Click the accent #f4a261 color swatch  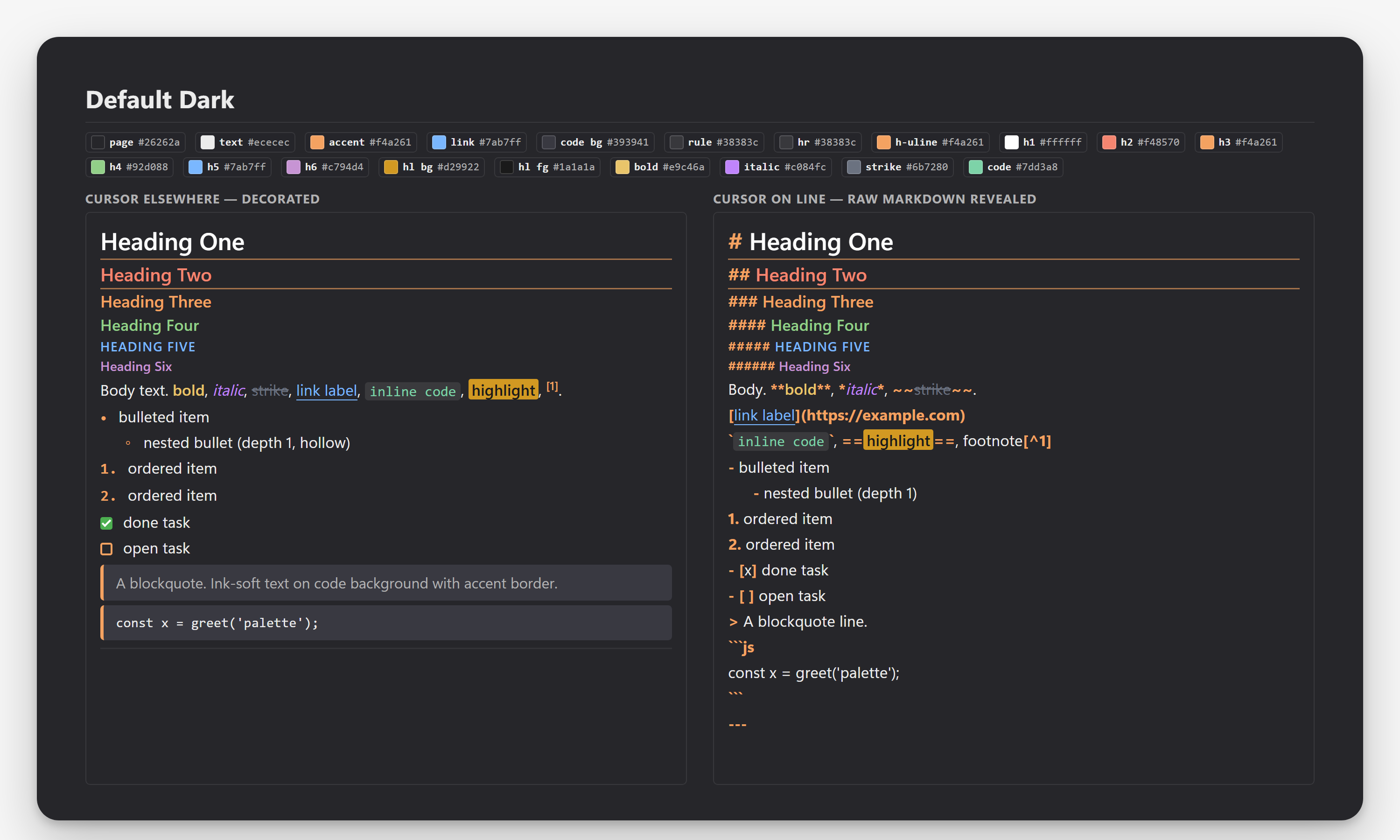pos(360,142)
